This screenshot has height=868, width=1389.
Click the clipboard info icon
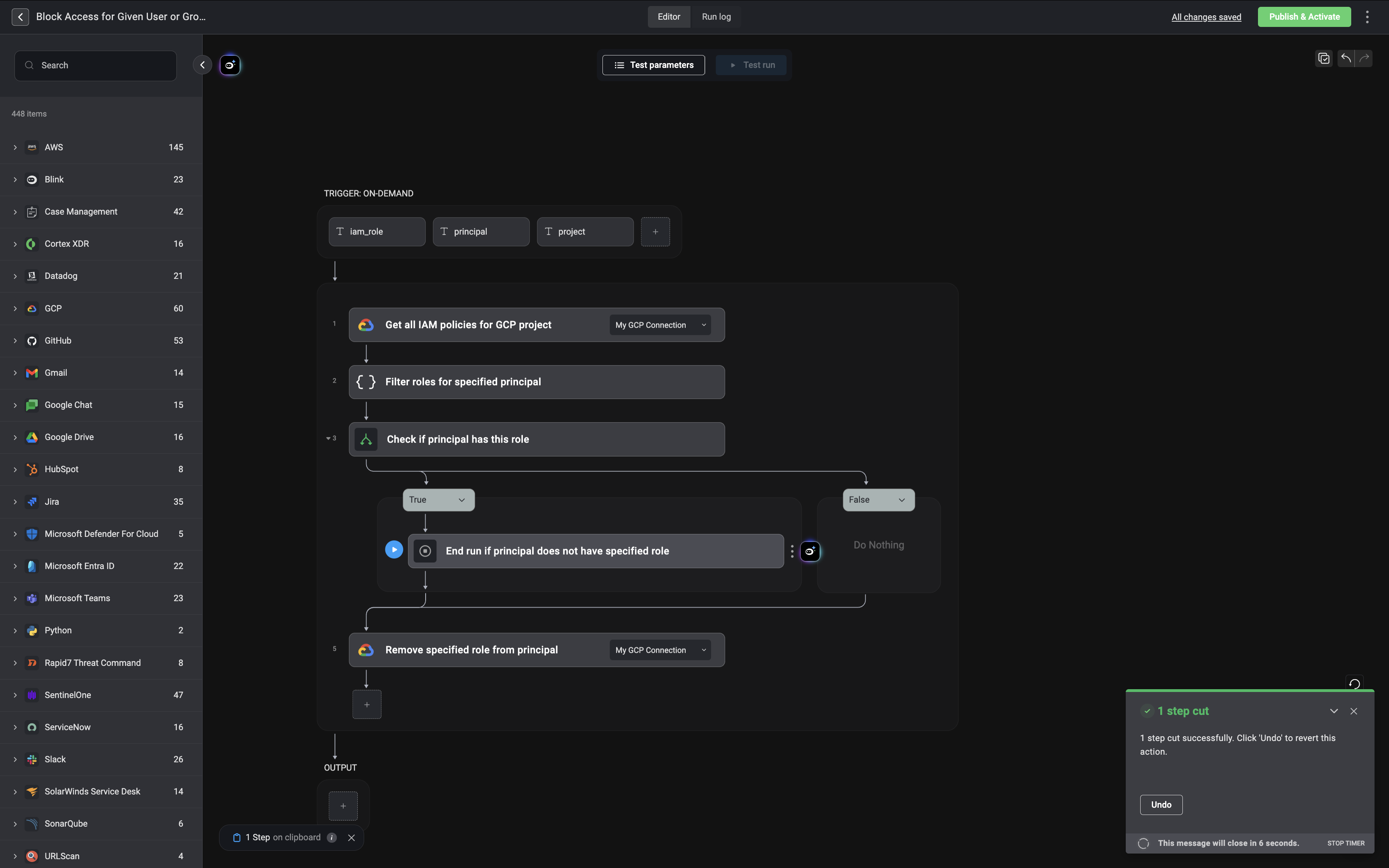click(332, 837)
